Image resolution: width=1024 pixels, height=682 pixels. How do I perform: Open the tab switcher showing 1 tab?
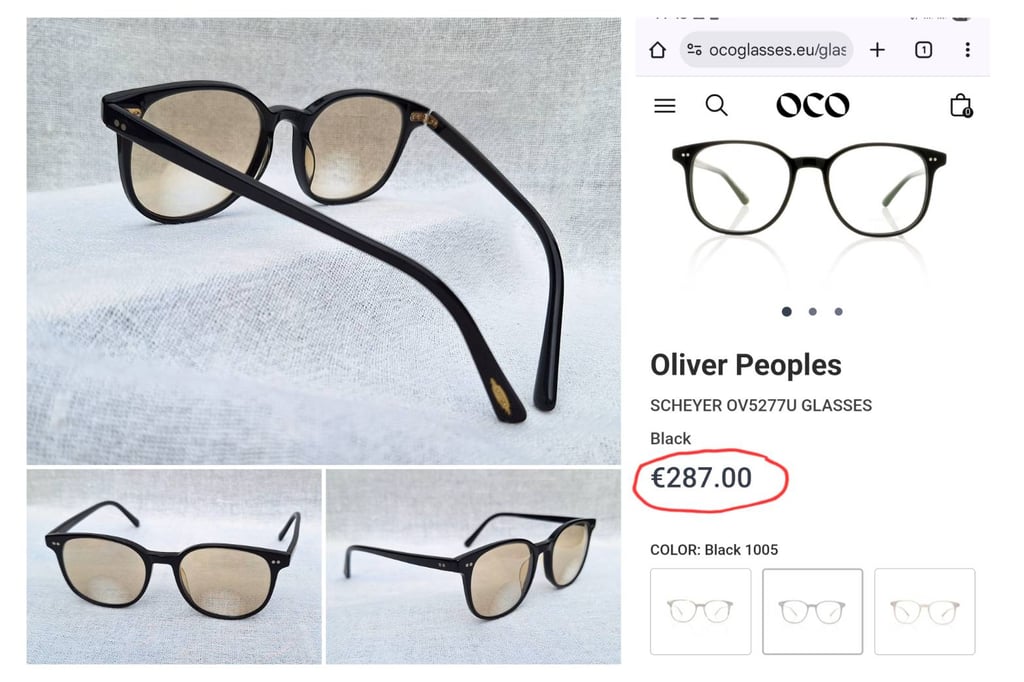point(923,50)
